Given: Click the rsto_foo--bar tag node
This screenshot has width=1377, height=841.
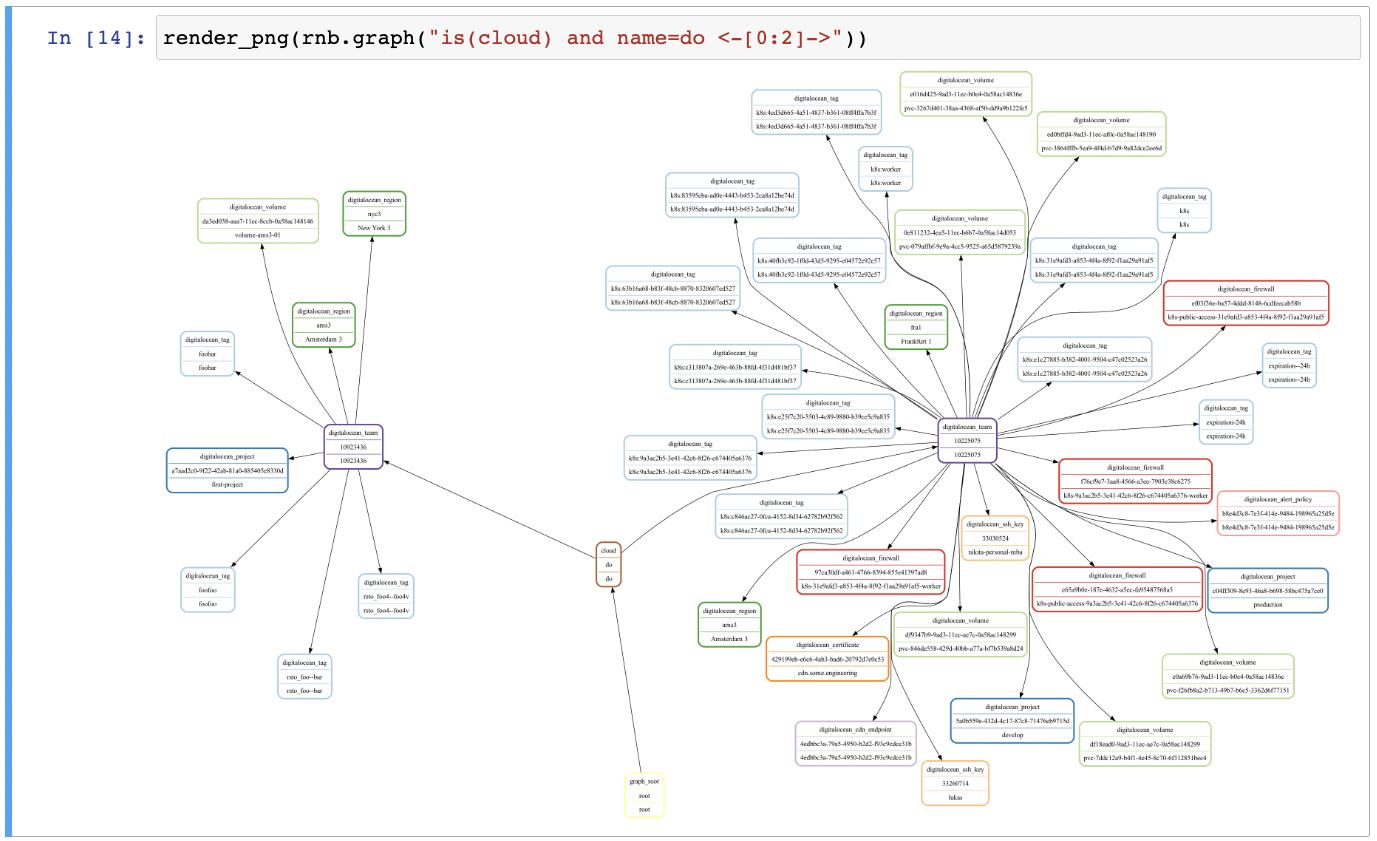Looking at the screenshot, I should 306,676.
